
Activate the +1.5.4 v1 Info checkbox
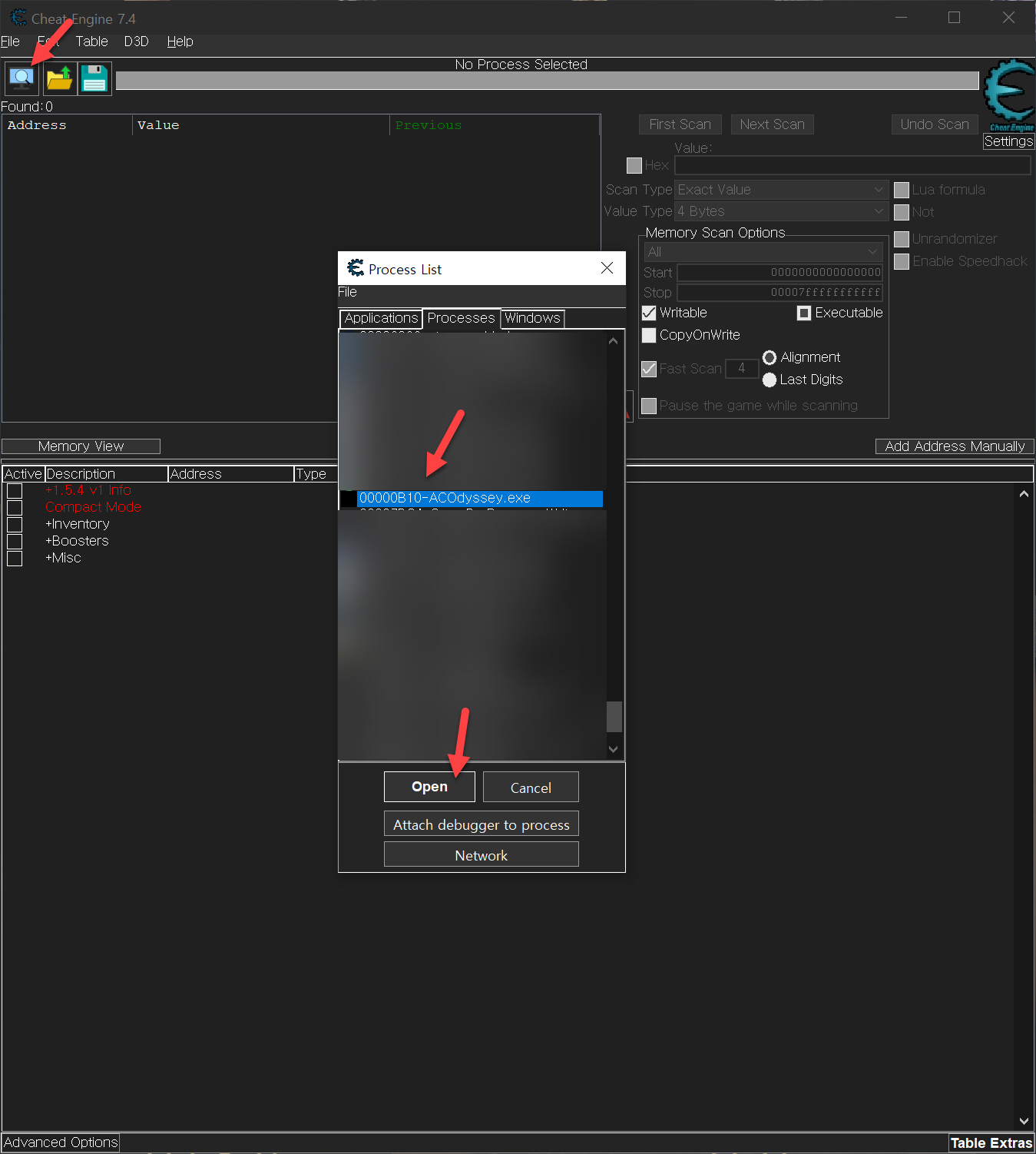[x=15, y=491]
